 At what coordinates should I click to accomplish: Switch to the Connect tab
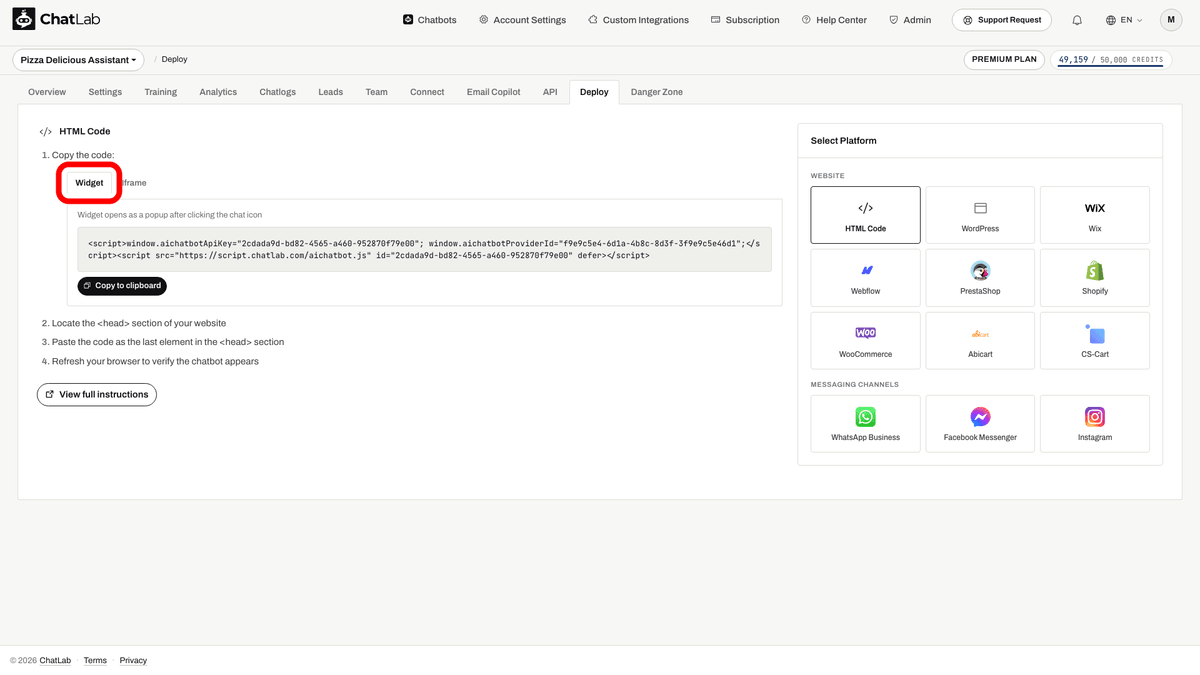click(x=427, y=92)
